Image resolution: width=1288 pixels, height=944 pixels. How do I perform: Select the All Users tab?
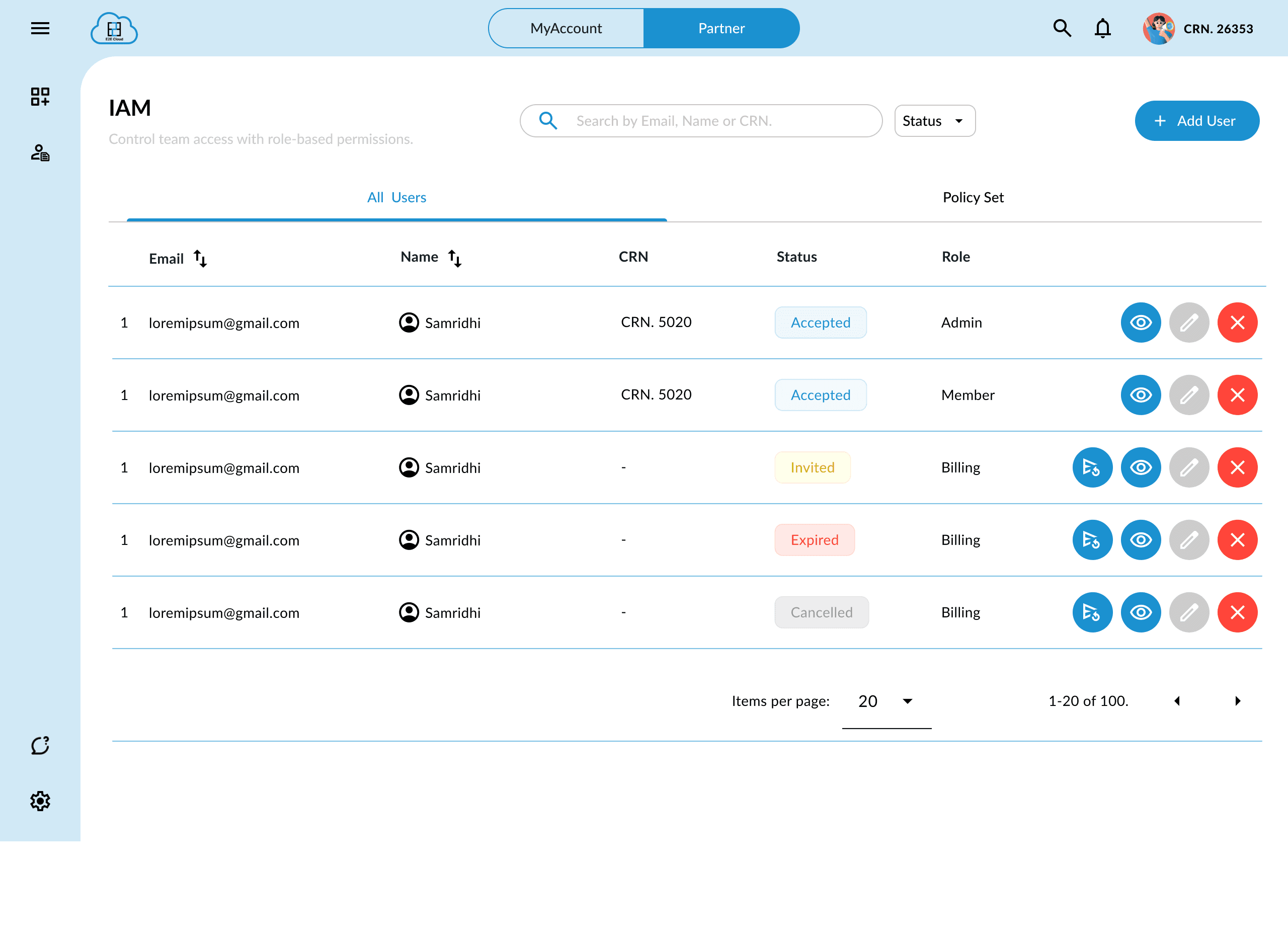[396, 197]
